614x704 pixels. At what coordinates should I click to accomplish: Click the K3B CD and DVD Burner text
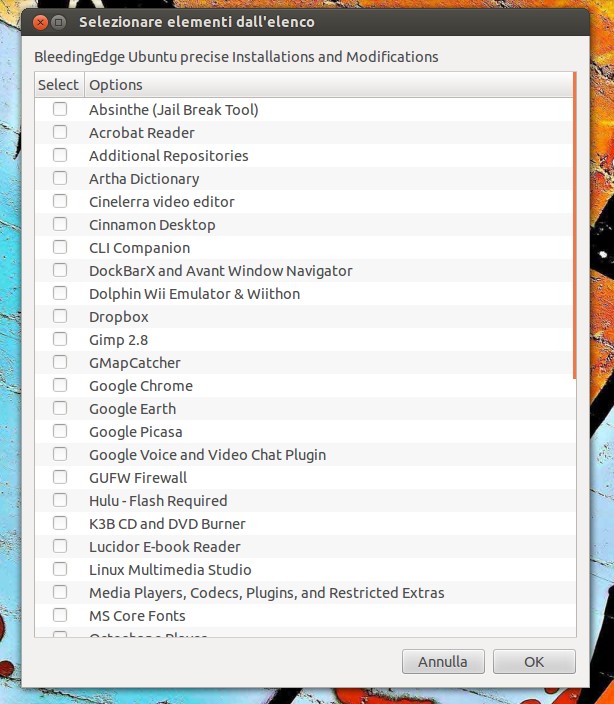[x=167, y=524]
